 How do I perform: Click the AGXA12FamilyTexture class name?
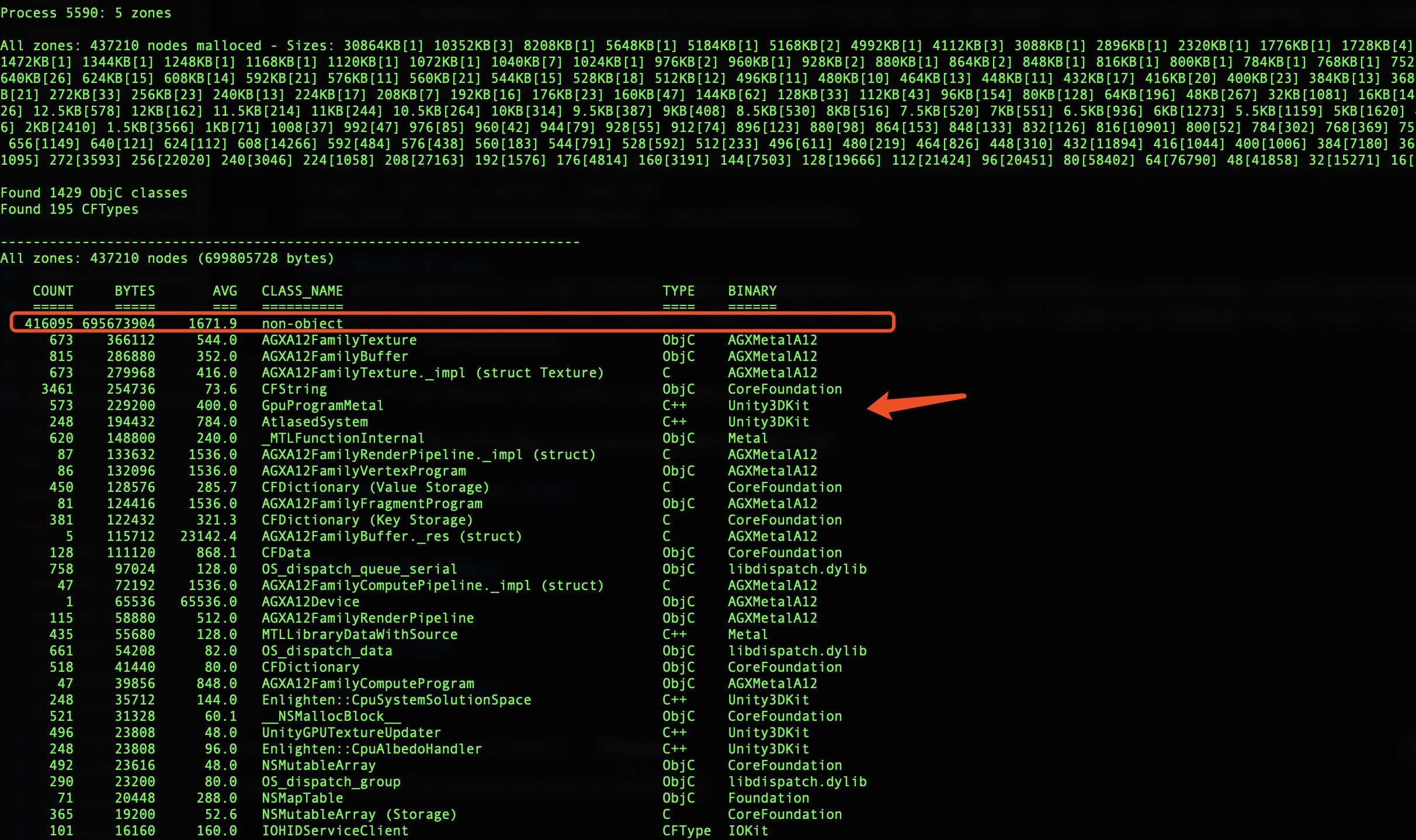click(339, 340)
